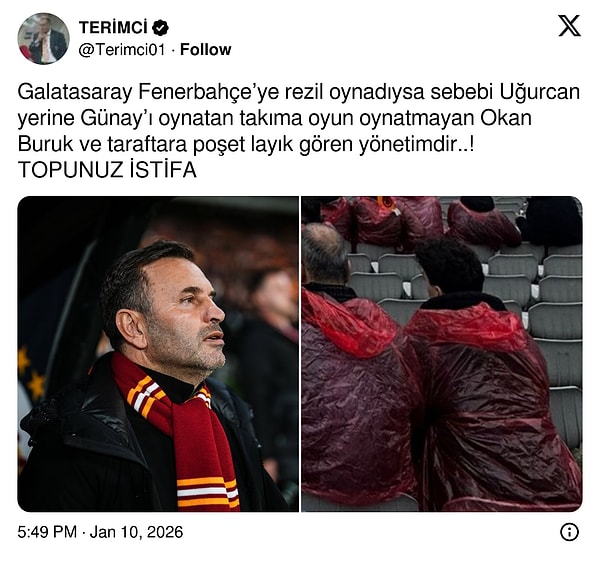Click the tweet's first line about Galatasaray Fenerbahçe'ye
The height and width of the screenshot is (562, 600).
tap(299, 92)
